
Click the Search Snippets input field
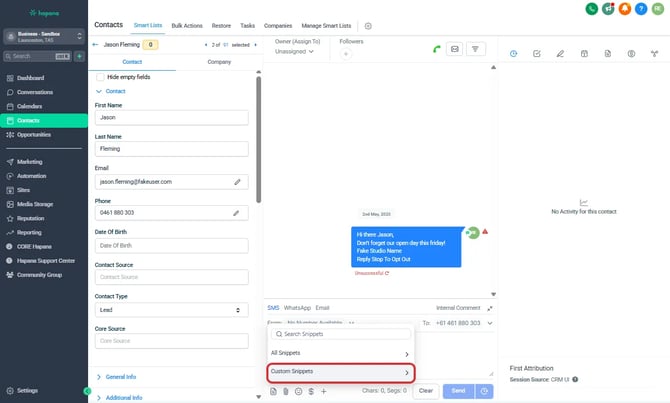click(x=340, y=334)
